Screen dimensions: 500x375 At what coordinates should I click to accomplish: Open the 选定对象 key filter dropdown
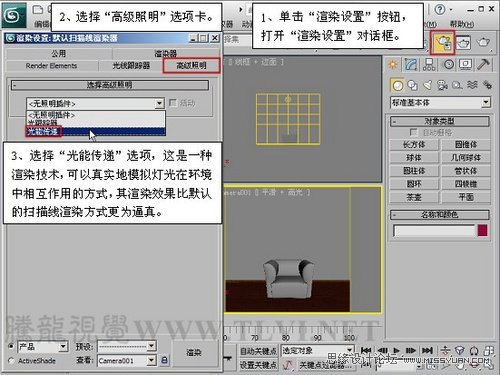tap(349, 350)
